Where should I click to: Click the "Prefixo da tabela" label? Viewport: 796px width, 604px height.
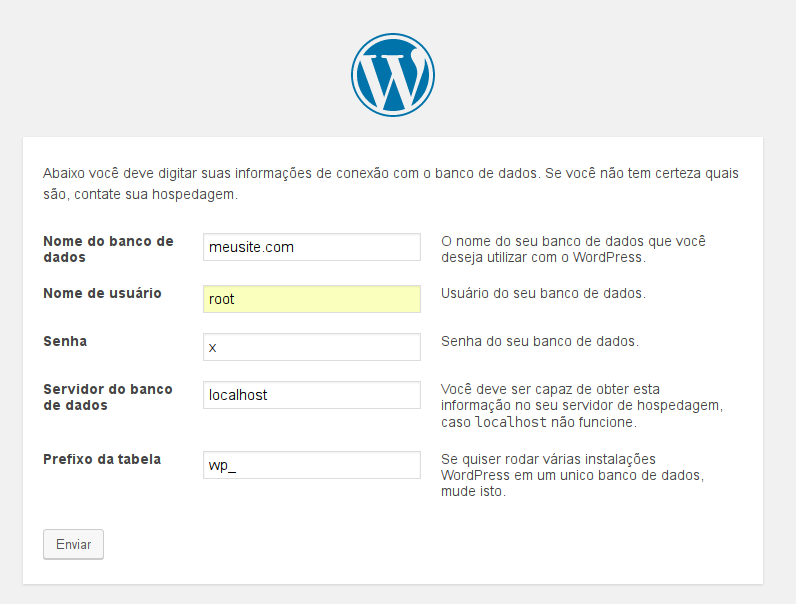(x=102, y=459)
